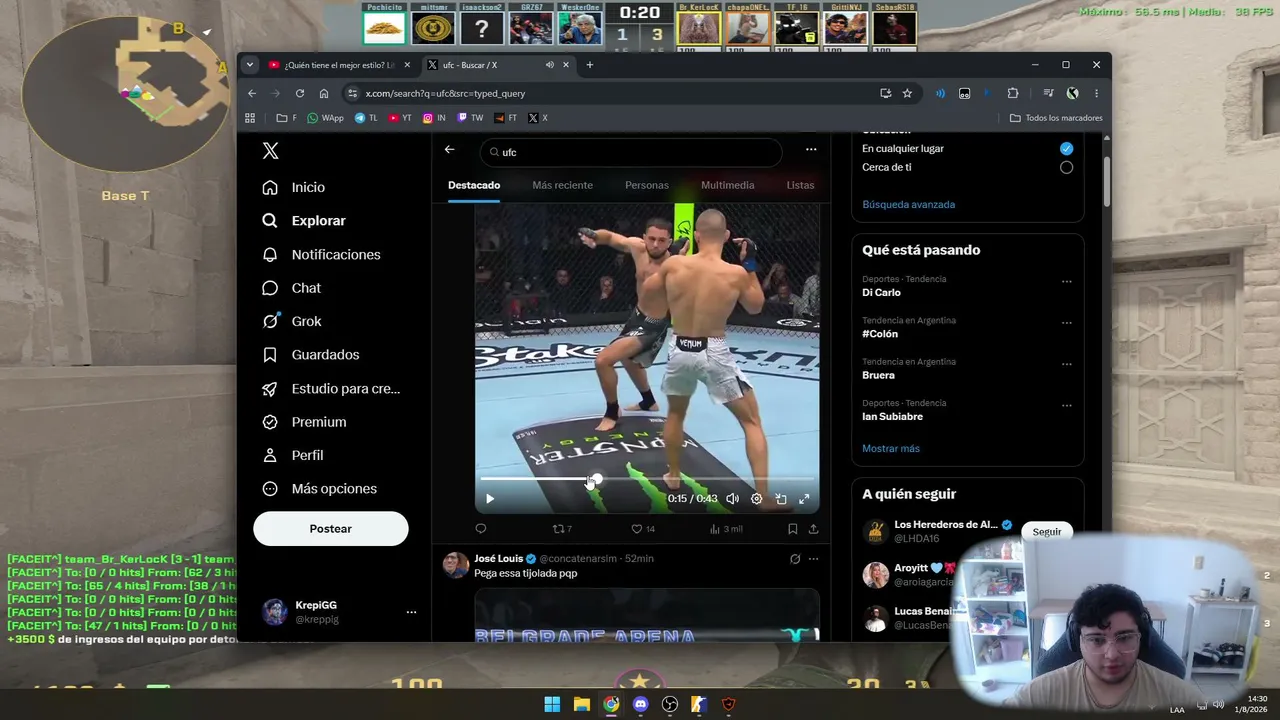1280x720 pixels.
Task: Go to X home via the X logo
Action: click(270, 151)
